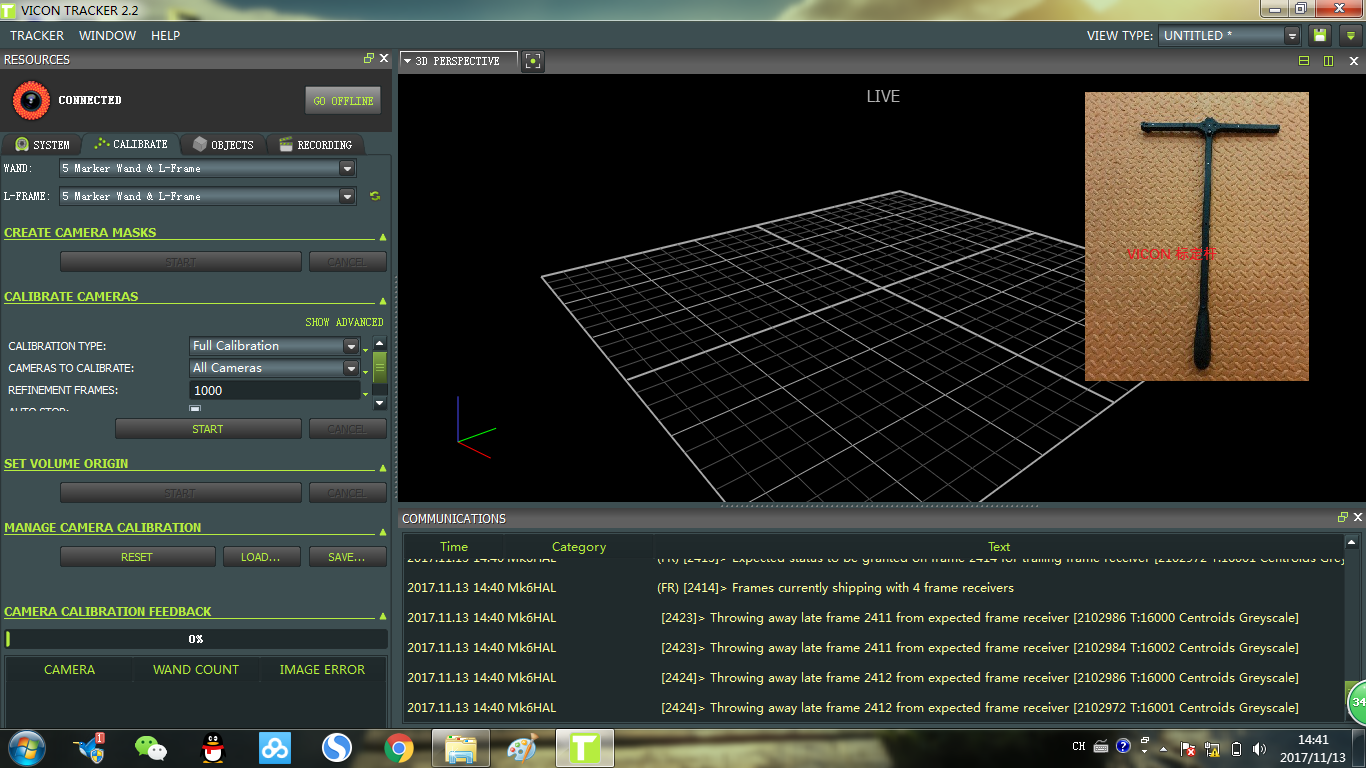Switch to the Objects tab
The width and height of the screenshot is (1366, 768).
coord(223,144)
